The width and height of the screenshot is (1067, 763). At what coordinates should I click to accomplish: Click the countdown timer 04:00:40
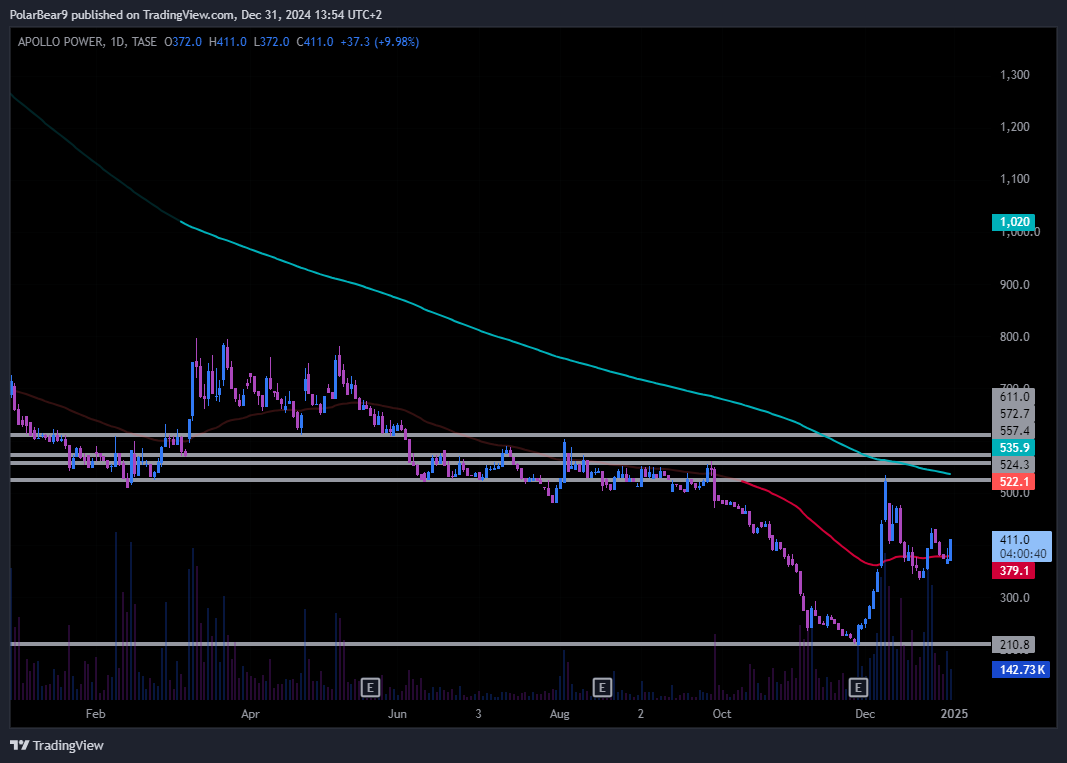point(1023,554)
